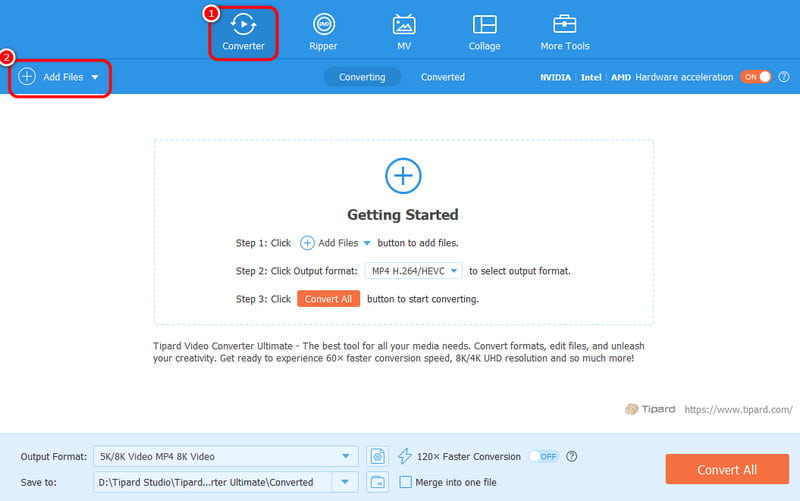Viewport: 800px width, 501px height.
Task: Enable 120x Faster Conversion toggle
Action: pos(543,456)
